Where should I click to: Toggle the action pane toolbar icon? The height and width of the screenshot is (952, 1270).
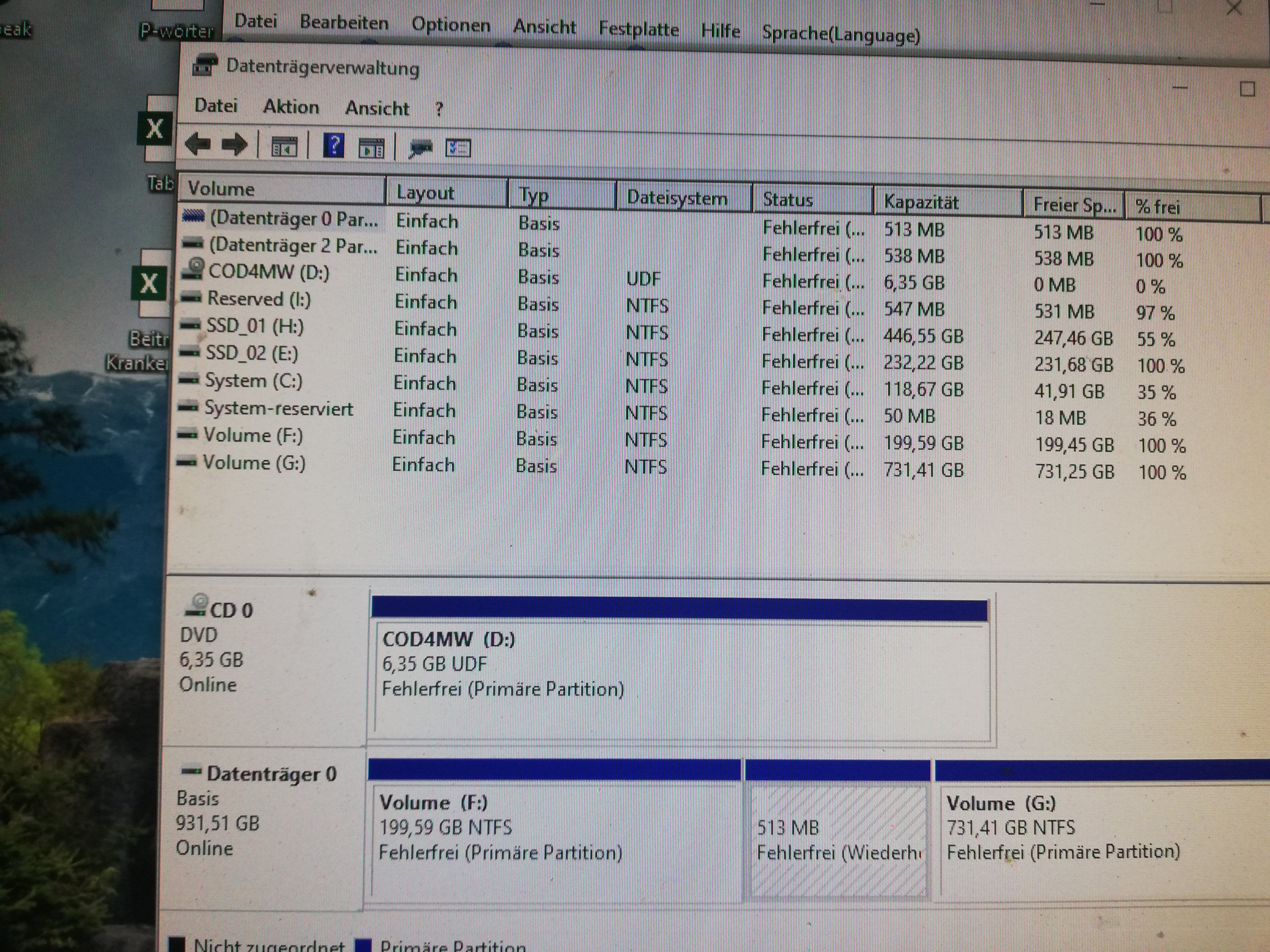coord(371,149)
